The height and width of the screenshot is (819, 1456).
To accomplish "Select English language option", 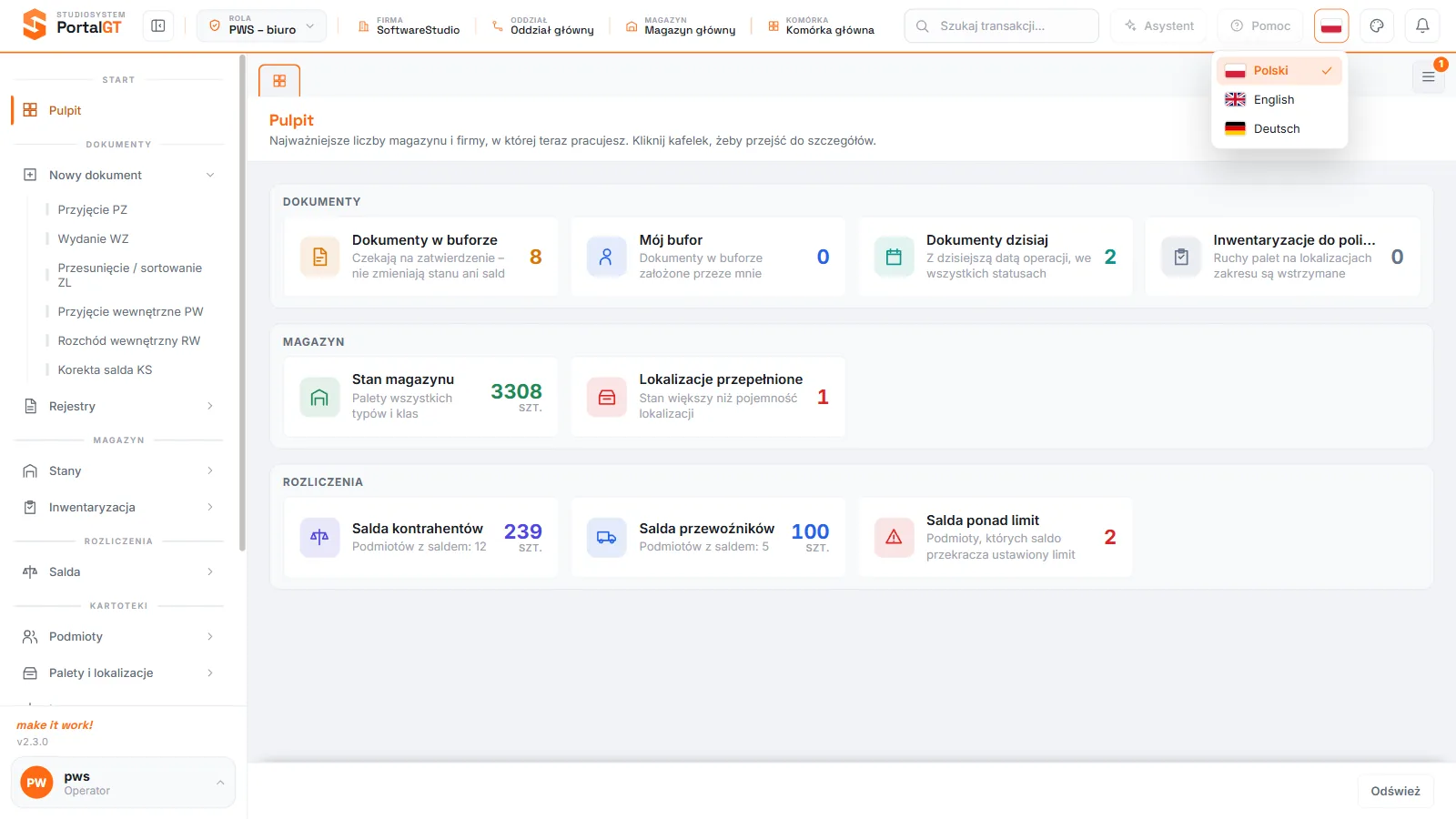I will (x=1279, y=100).
